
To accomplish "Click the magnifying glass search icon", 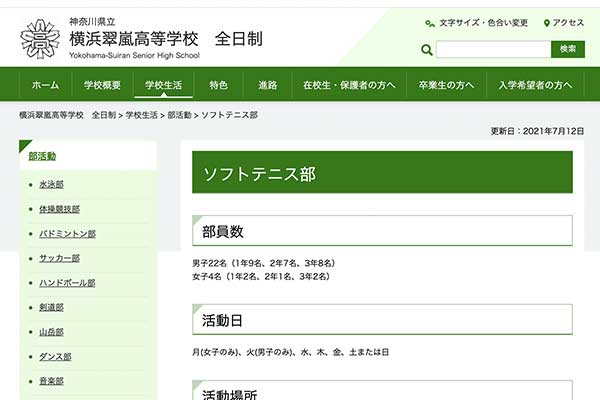I will coord(427,49).
